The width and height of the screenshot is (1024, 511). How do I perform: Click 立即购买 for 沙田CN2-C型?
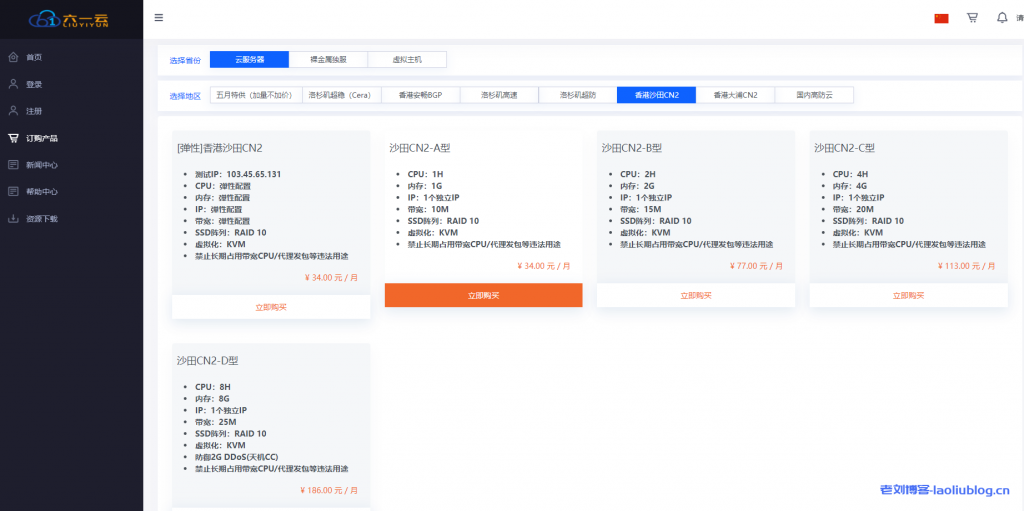pos(908,295)
